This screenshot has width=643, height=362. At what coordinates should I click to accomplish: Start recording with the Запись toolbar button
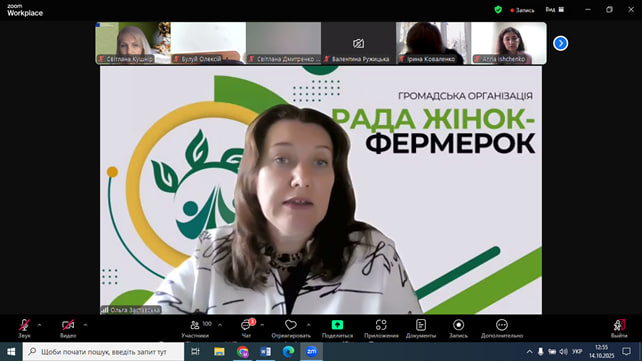pos(458,328)
